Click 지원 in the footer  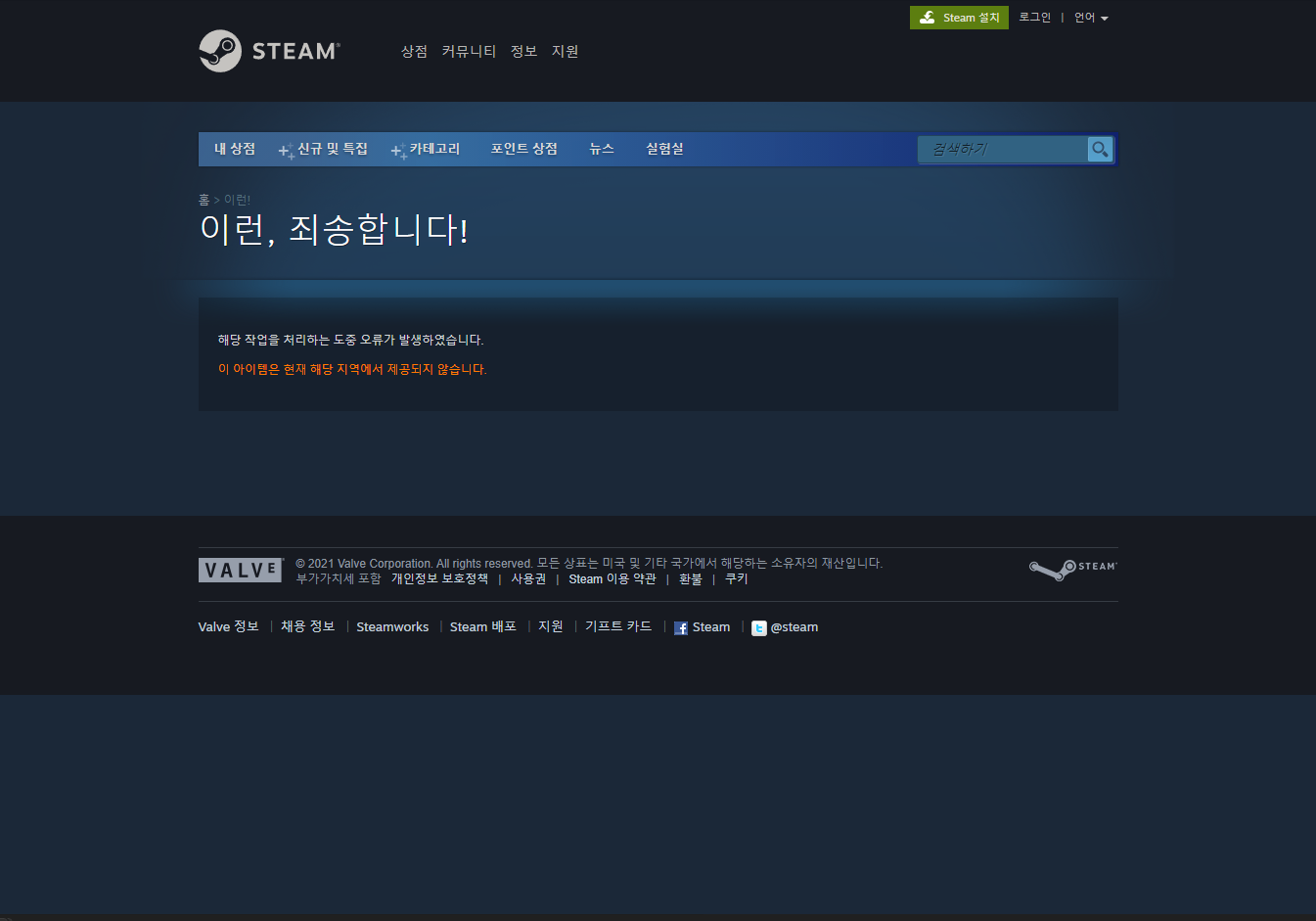coord(551,626)
